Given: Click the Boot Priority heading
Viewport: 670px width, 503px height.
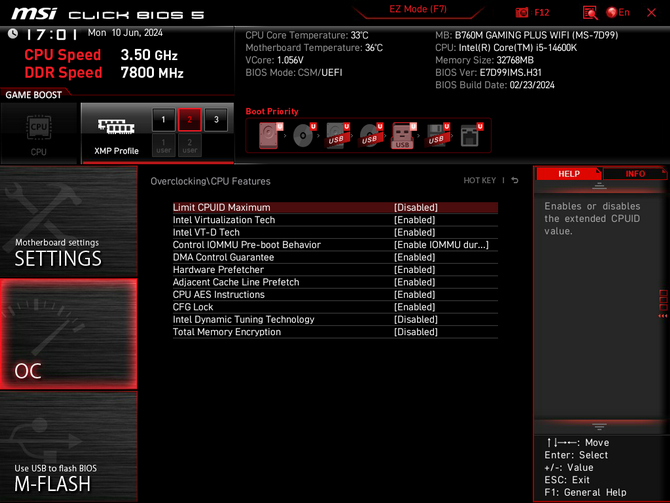Looking at the screenshot, I should tap(272, 112).
